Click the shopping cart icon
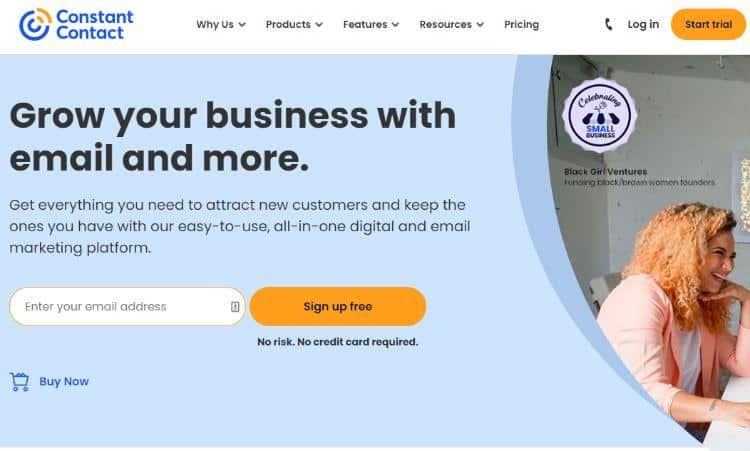 coord(20,382)
